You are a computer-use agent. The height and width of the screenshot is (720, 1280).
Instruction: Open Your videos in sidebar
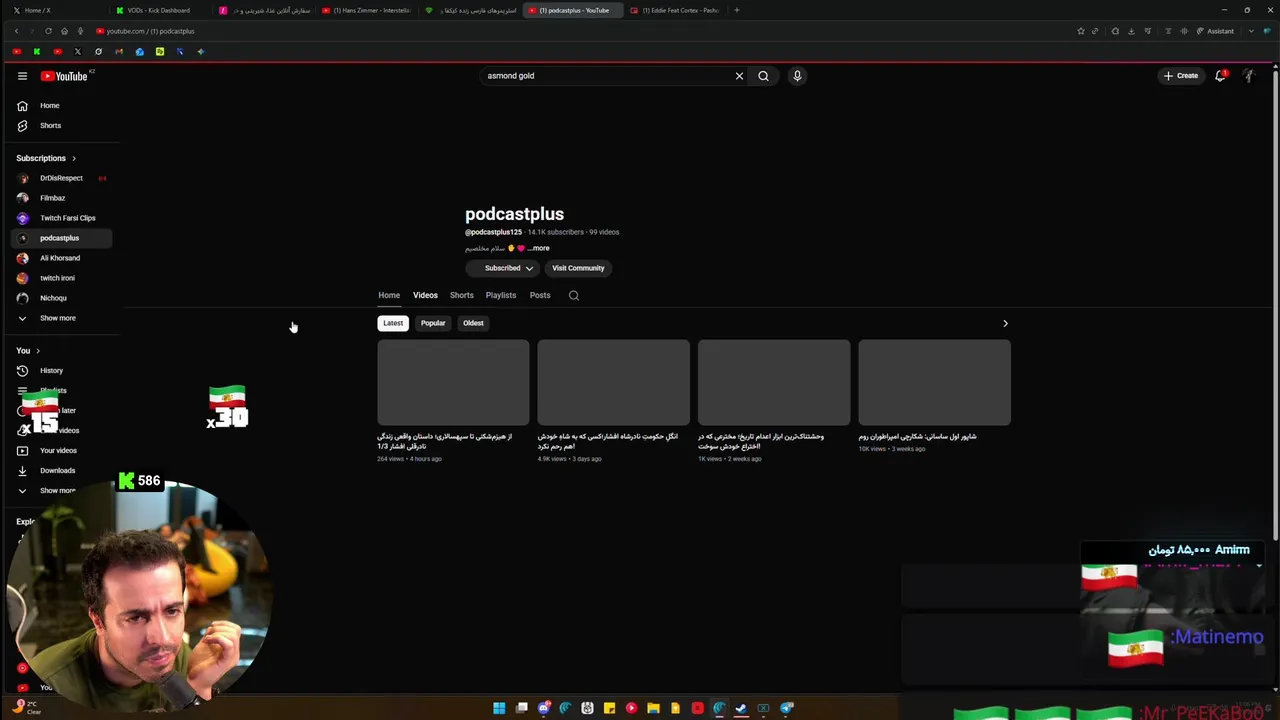(x=61, y=450)
